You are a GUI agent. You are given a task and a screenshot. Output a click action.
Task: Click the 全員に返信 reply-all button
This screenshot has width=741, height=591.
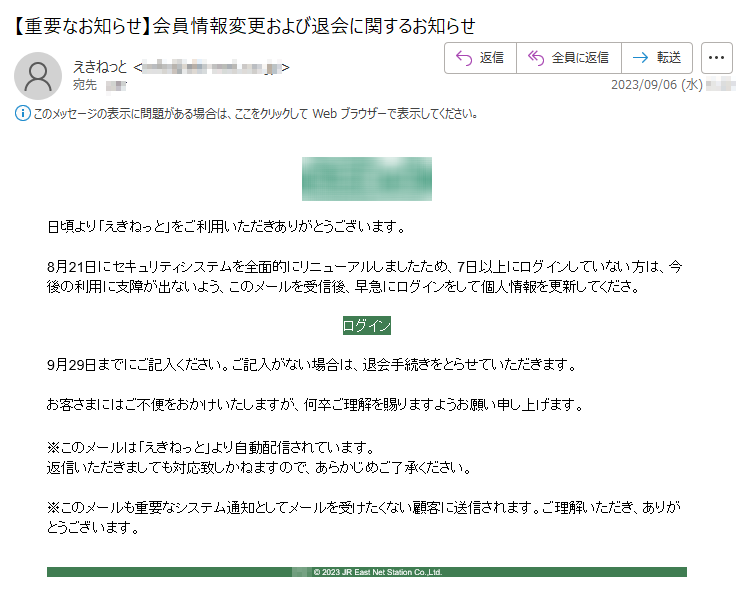[569, 58]
